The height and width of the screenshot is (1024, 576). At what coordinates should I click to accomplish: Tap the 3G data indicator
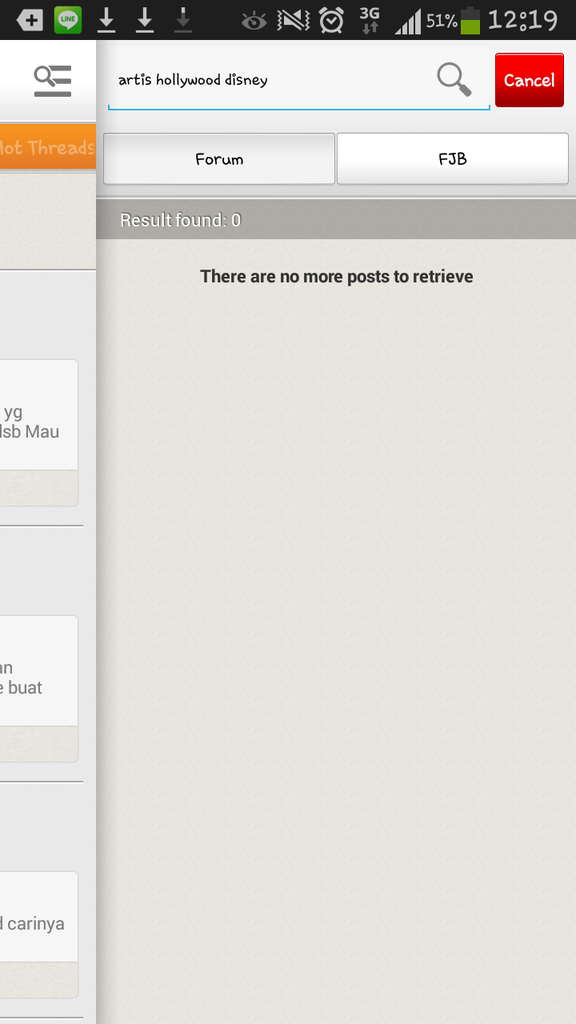tap(370, 20)
